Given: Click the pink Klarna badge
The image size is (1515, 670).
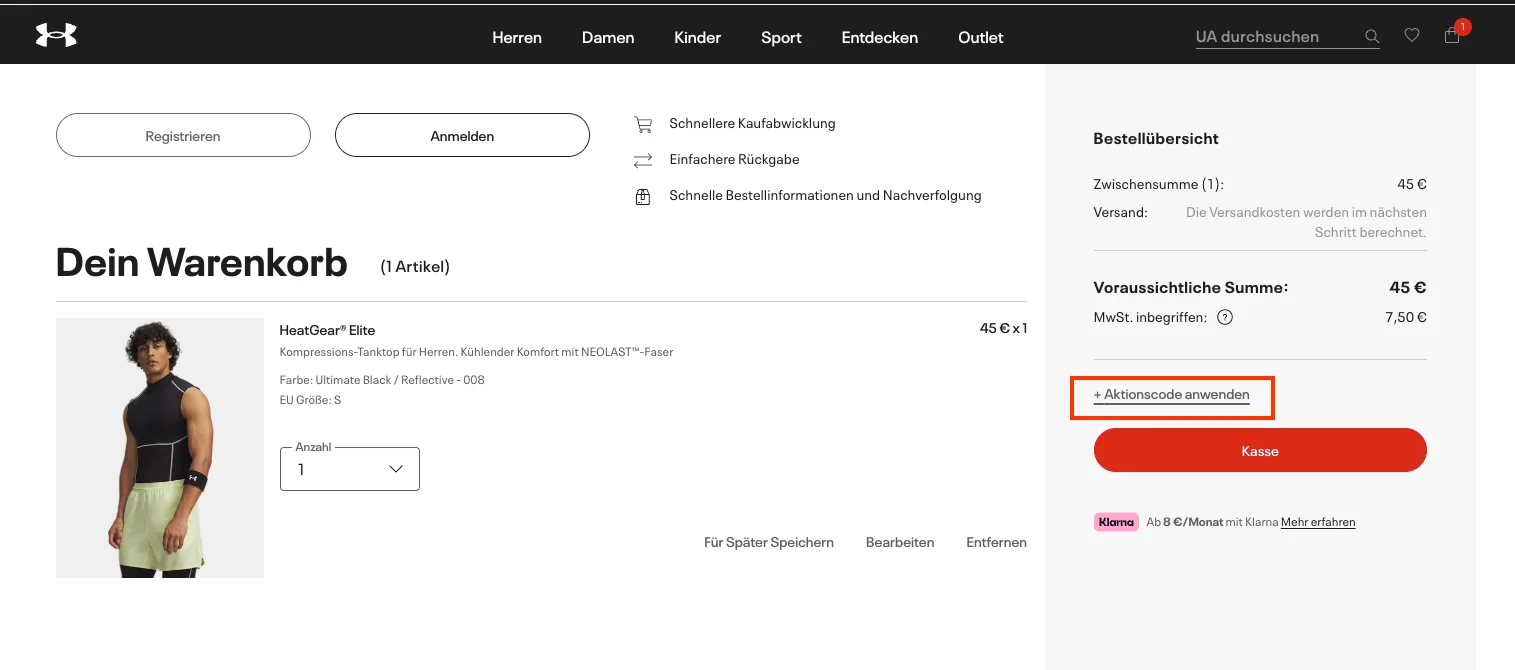Looking at the screenshot, I should point(1116,522).
